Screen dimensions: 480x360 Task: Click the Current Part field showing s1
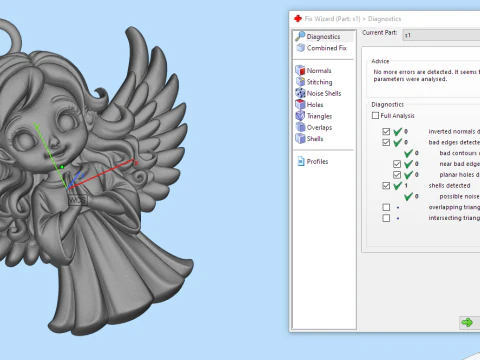click(441, 35)
